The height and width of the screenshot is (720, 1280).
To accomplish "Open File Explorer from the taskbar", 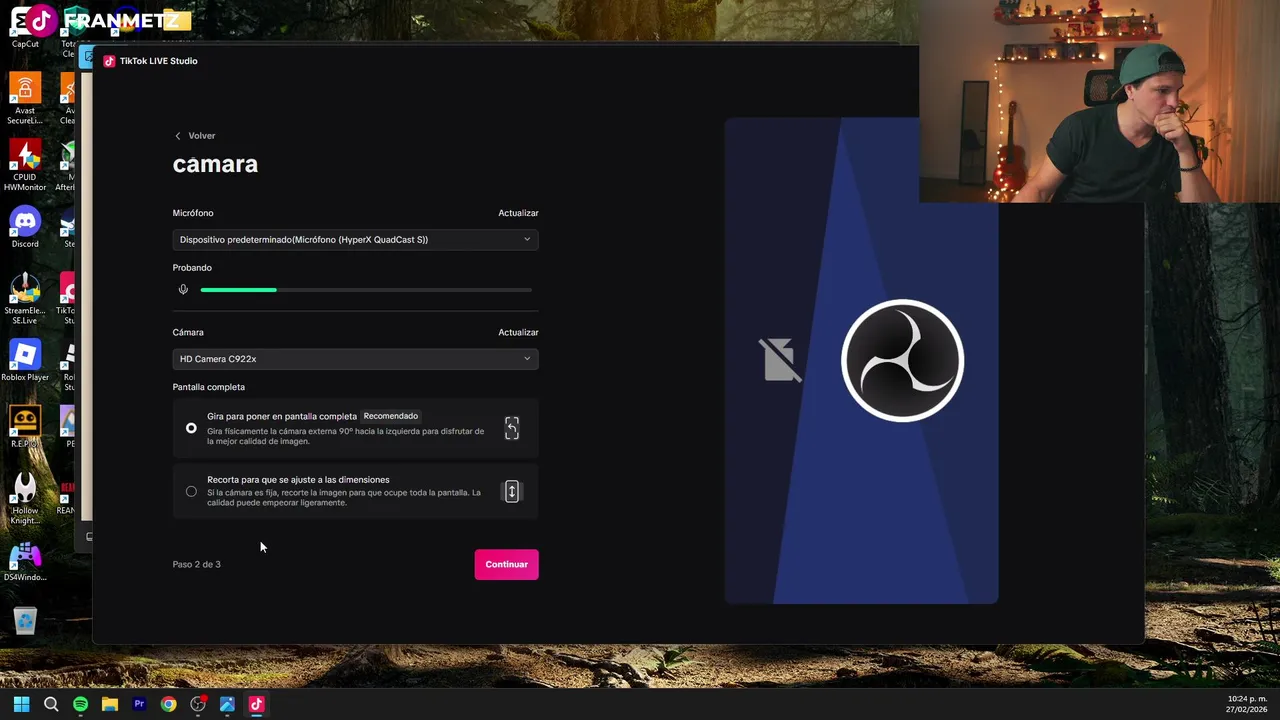I will 110,704.
